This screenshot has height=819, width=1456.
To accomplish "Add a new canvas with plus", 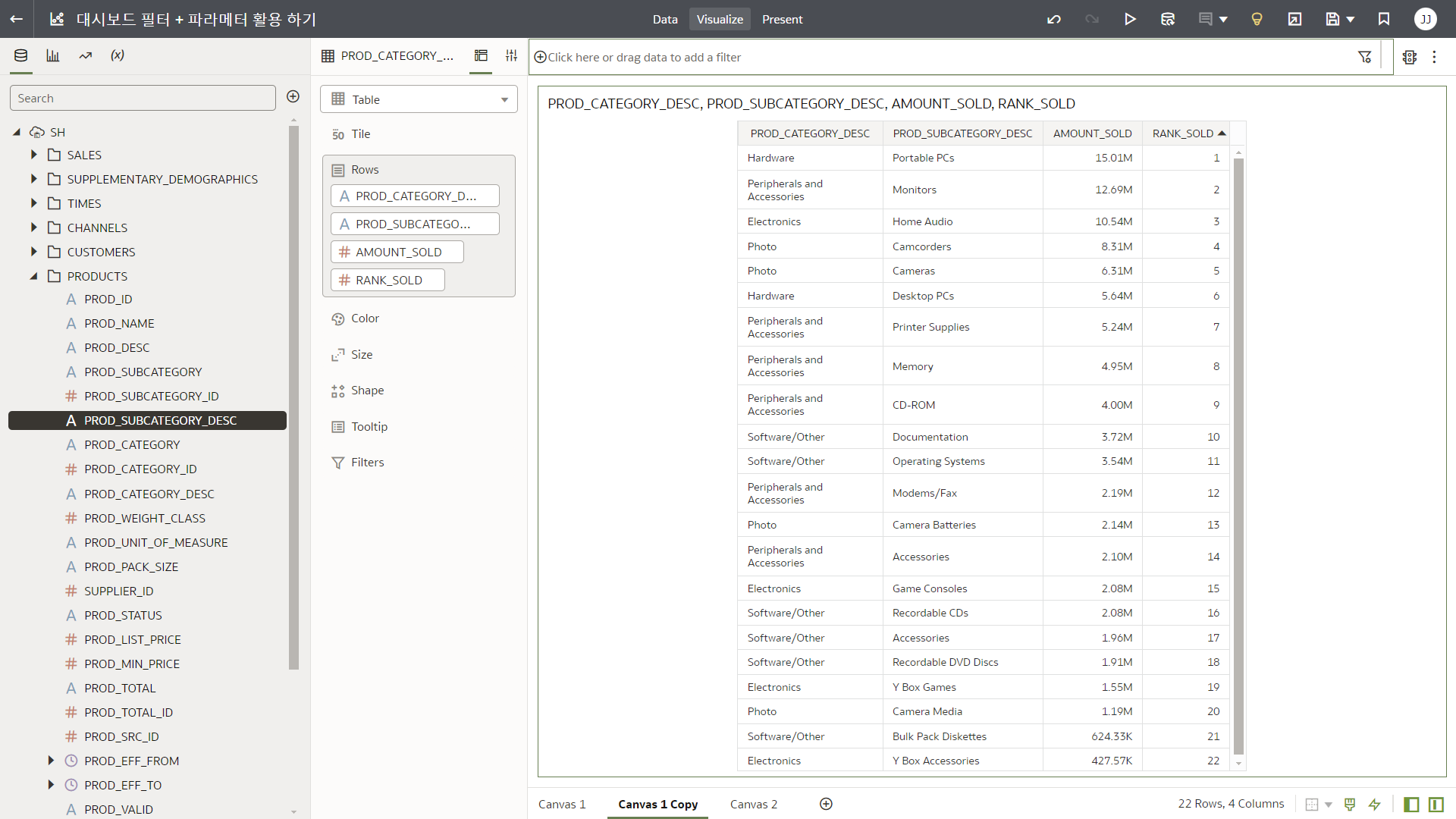I will click(826, 804).
